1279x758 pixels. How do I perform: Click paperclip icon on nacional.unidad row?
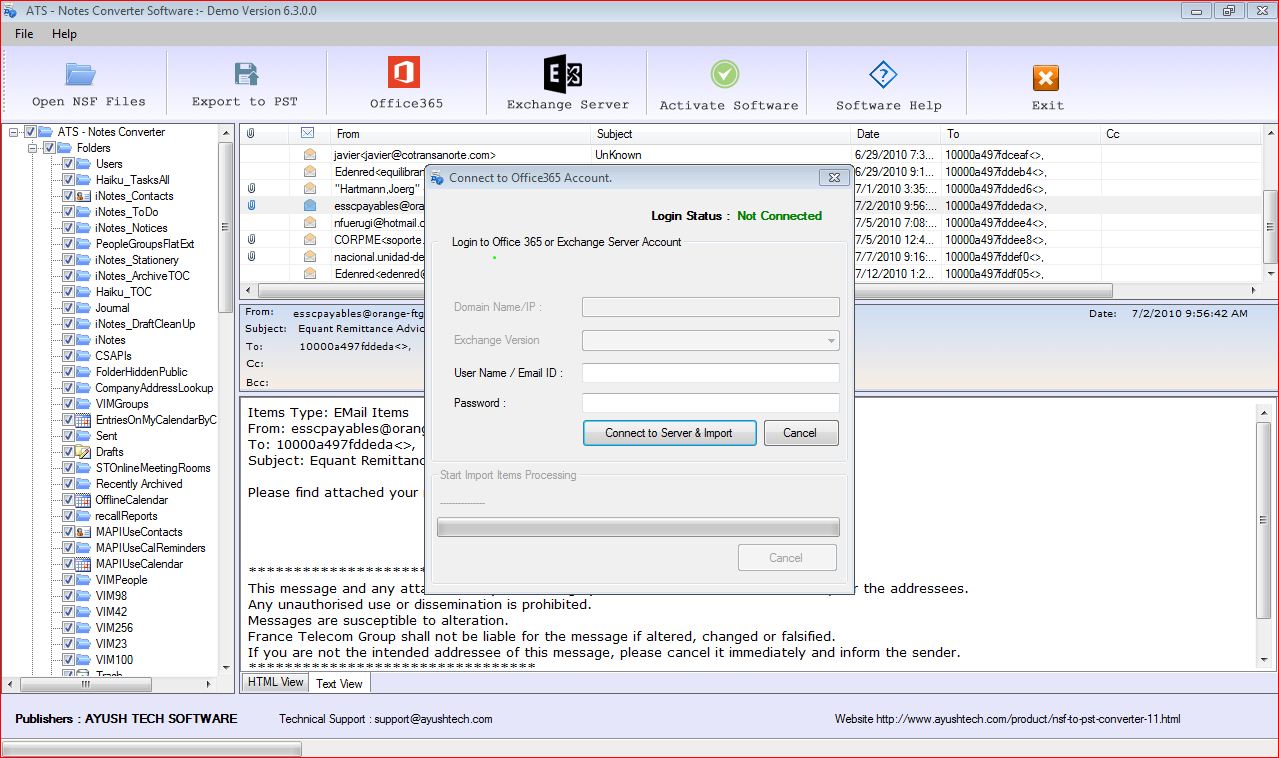coord(251,256)
